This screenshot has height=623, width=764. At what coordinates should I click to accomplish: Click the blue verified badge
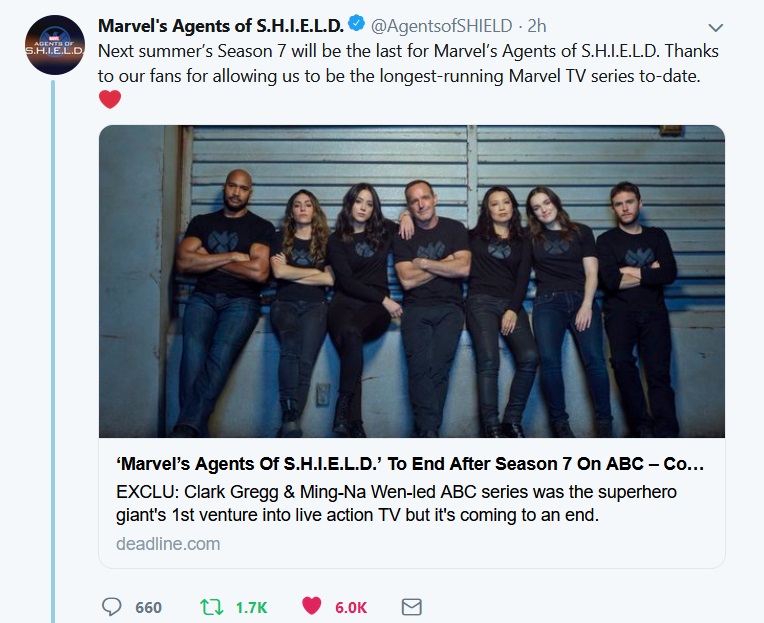pos(357,23)
